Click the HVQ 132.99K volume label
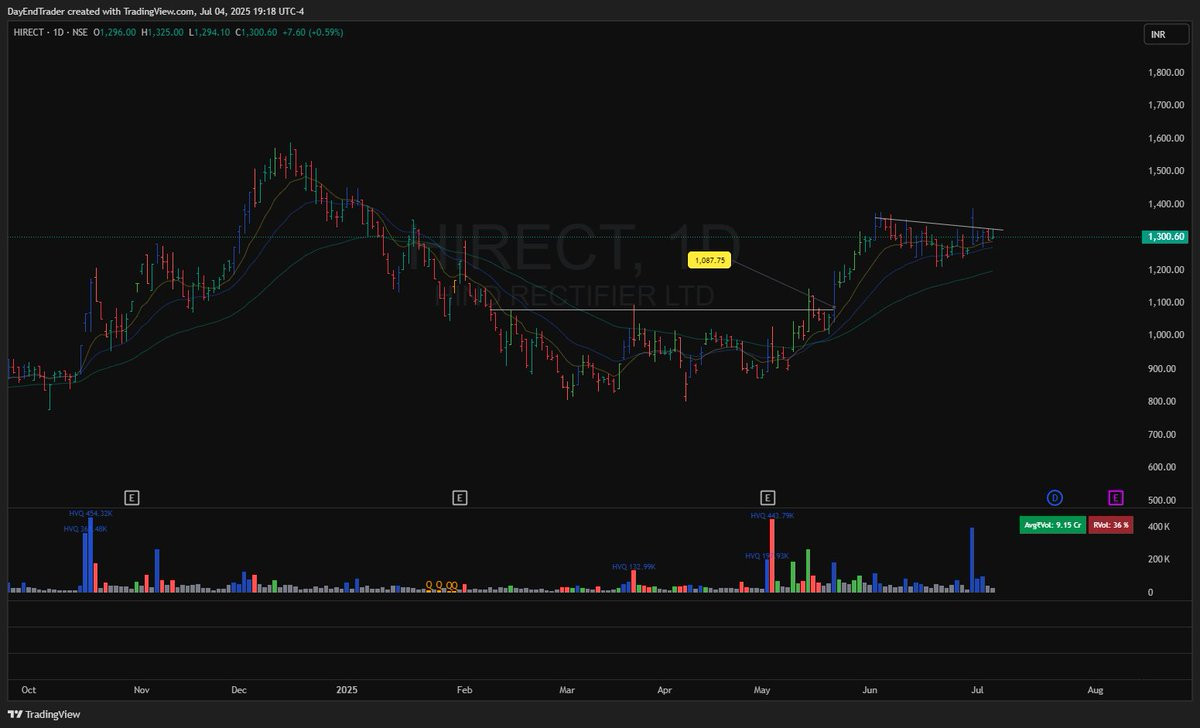1200x728 pixels. [x=634, y=567]
